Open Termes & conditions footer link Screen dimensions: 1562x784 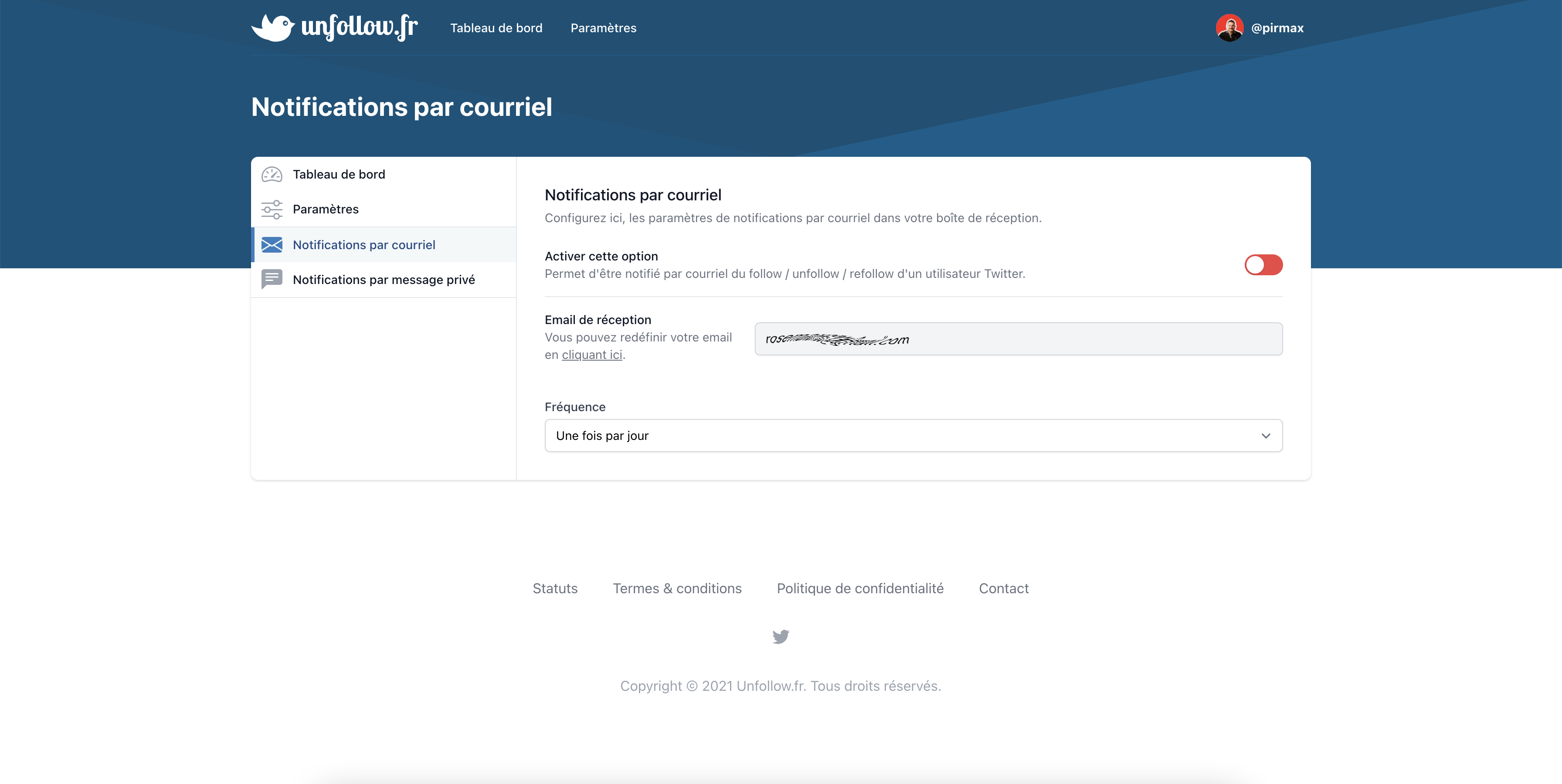coord(677,588)
